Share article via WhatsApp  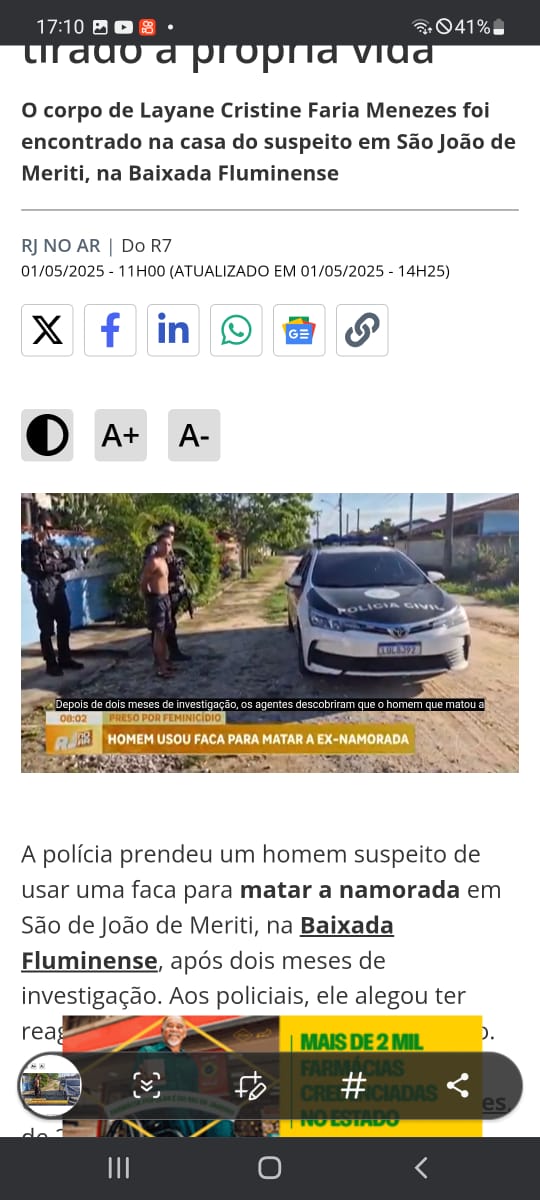(x=236, y=330)
